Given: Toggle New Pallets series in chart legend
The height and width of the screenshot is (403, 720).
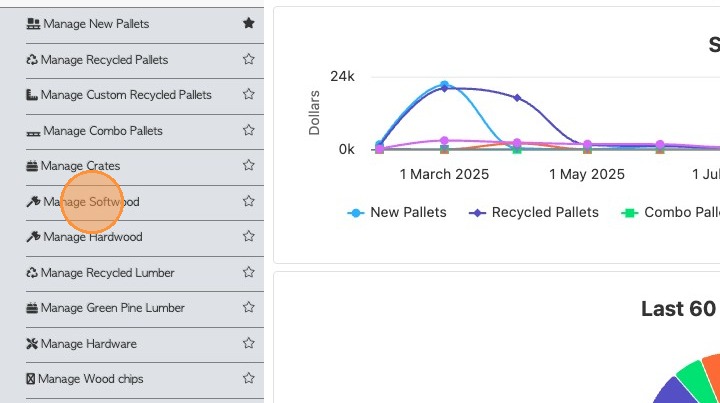Looking at the screenshot, I should point(397,212).
